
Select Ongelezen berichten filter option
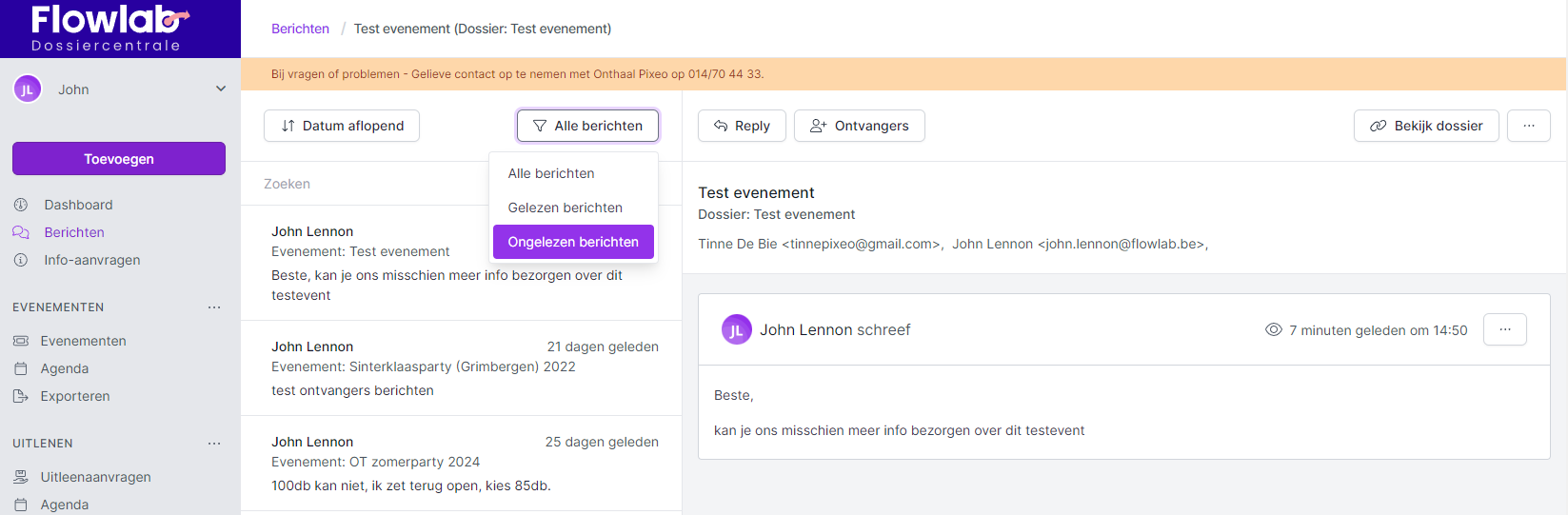click(573, 242)
